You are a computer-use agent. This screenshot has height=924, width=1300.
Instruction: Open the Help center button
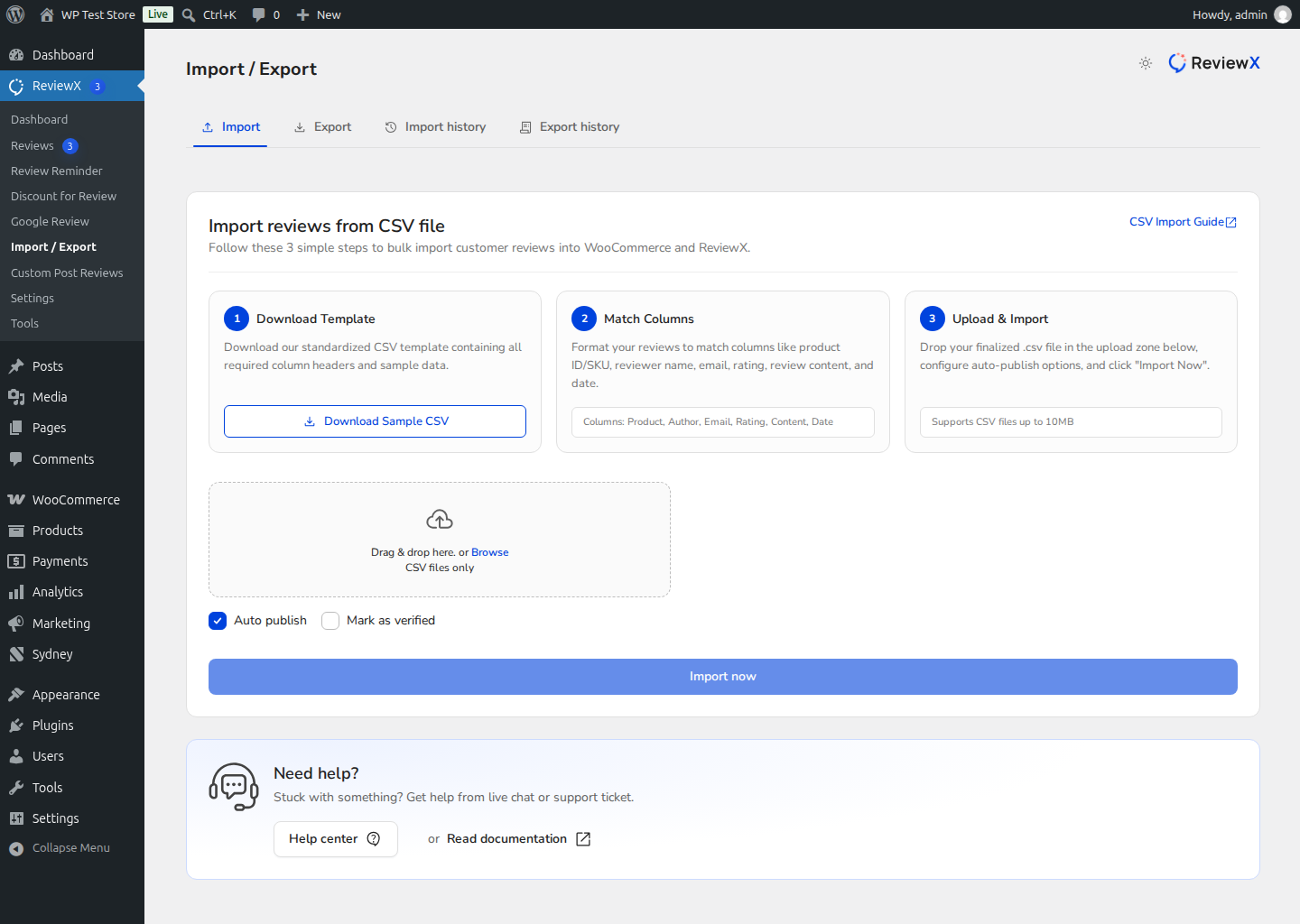point(336,839)
